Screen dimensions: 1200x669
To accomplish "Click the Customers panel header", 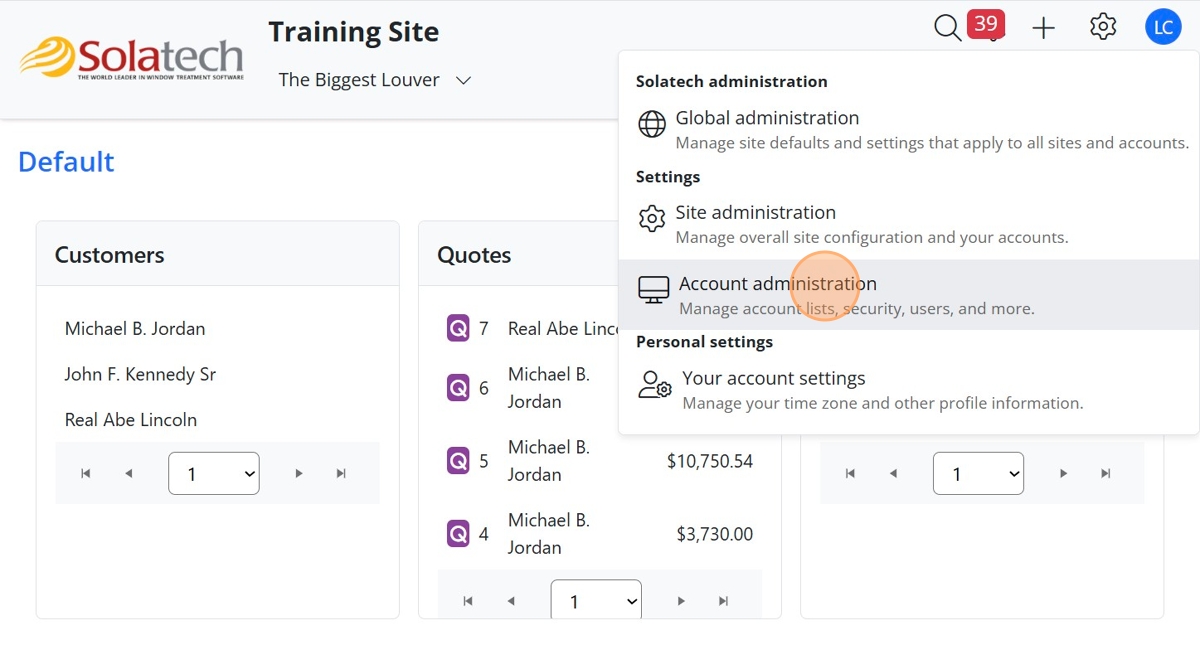I will click(x=218, y=254).
